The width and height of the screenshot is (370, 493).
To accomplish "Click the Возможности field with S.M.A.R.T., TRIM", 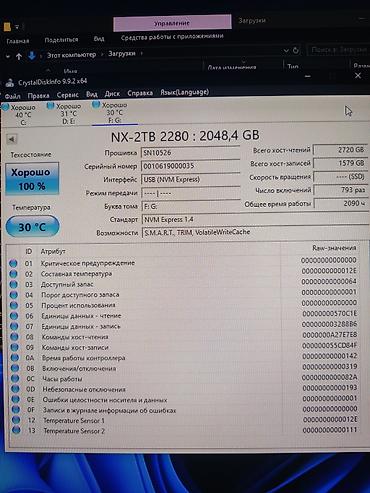I will [x=255, y=232].
